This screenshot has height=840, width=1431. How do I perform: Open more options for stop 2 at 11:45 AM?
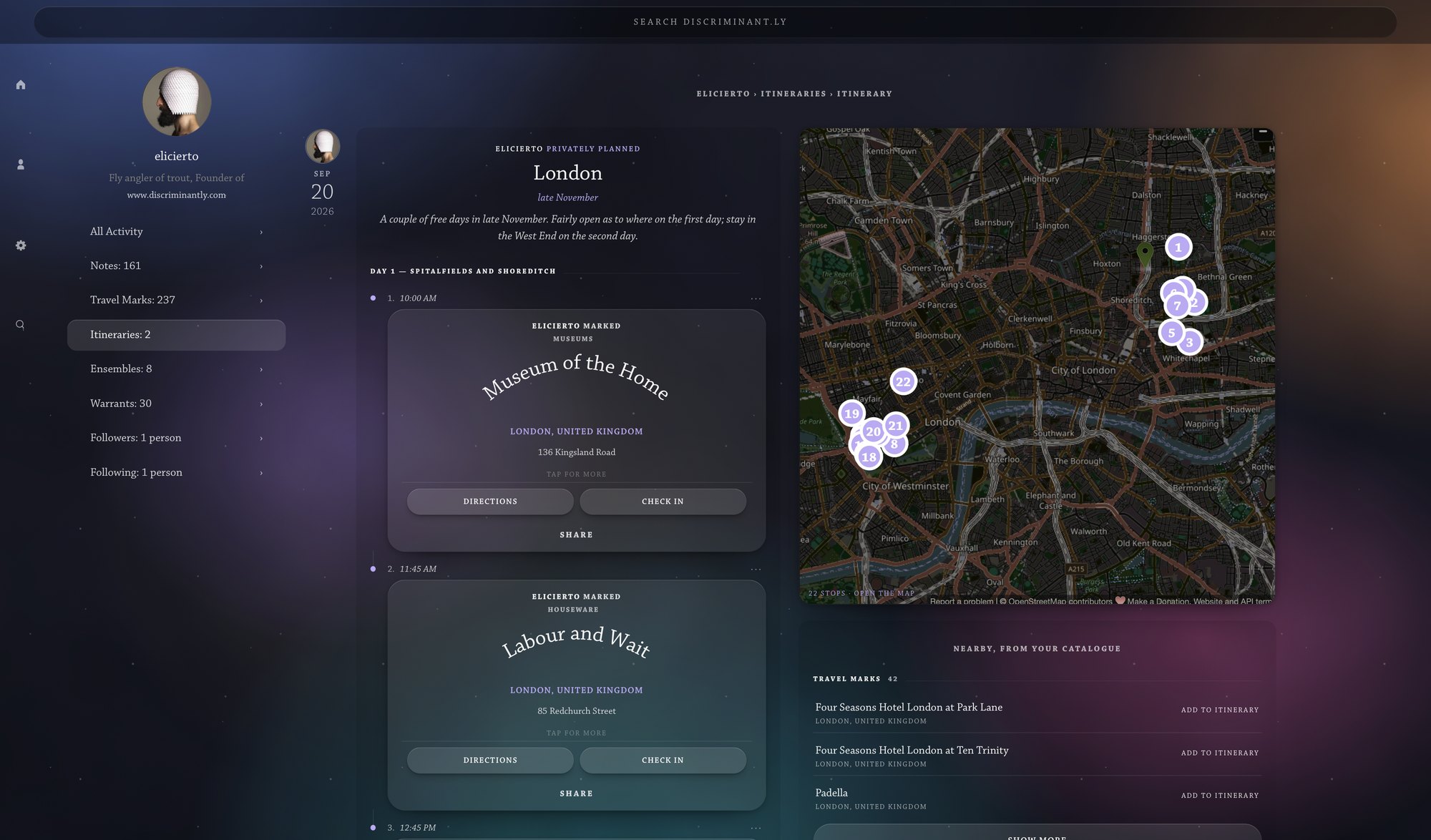756,570
